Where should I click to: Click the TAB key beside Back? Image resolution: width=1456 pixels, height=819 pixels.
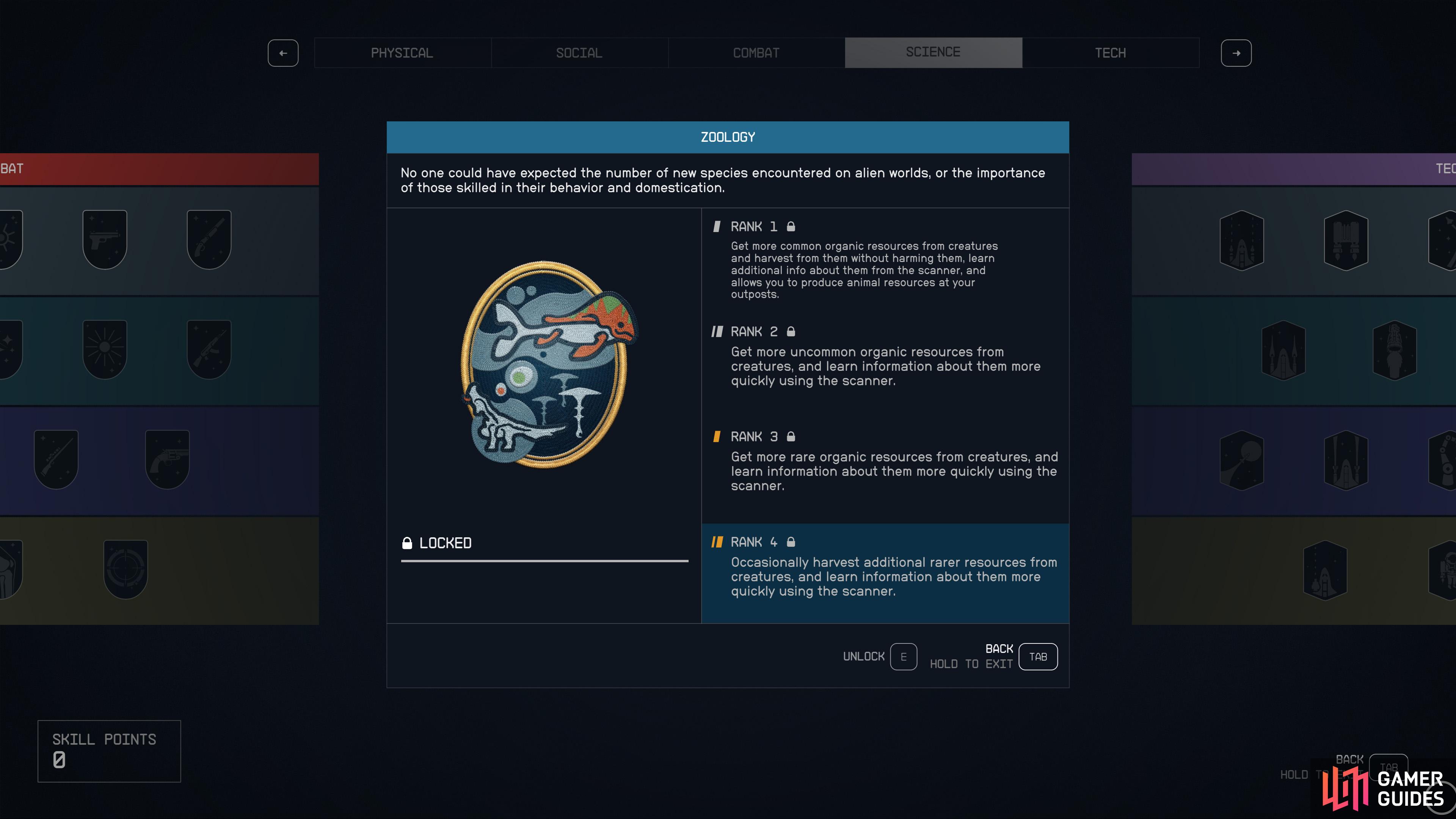pos(1038,657)
